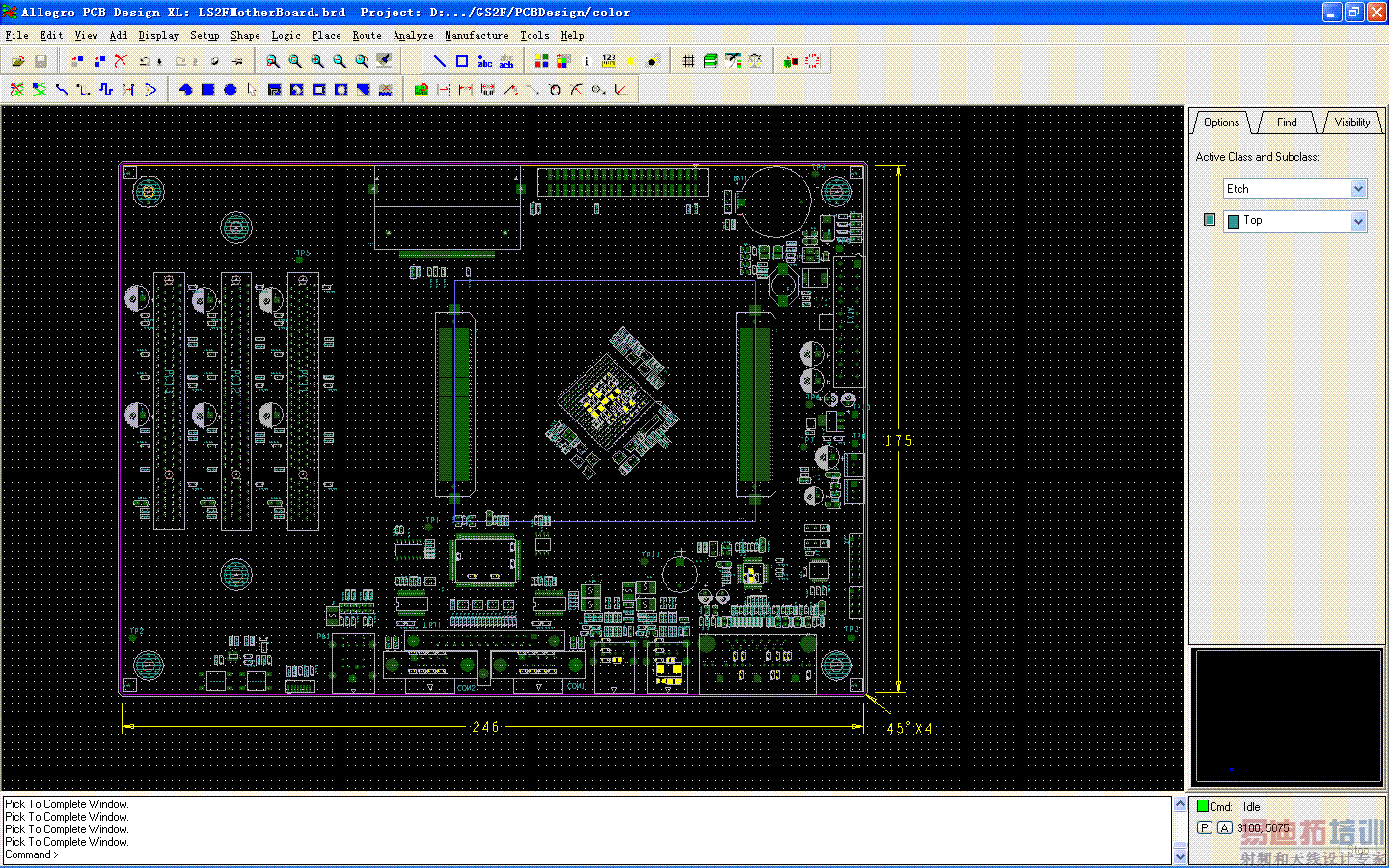Select the Delete red X tool
1389x868 pixels.
tap(121, 61)
